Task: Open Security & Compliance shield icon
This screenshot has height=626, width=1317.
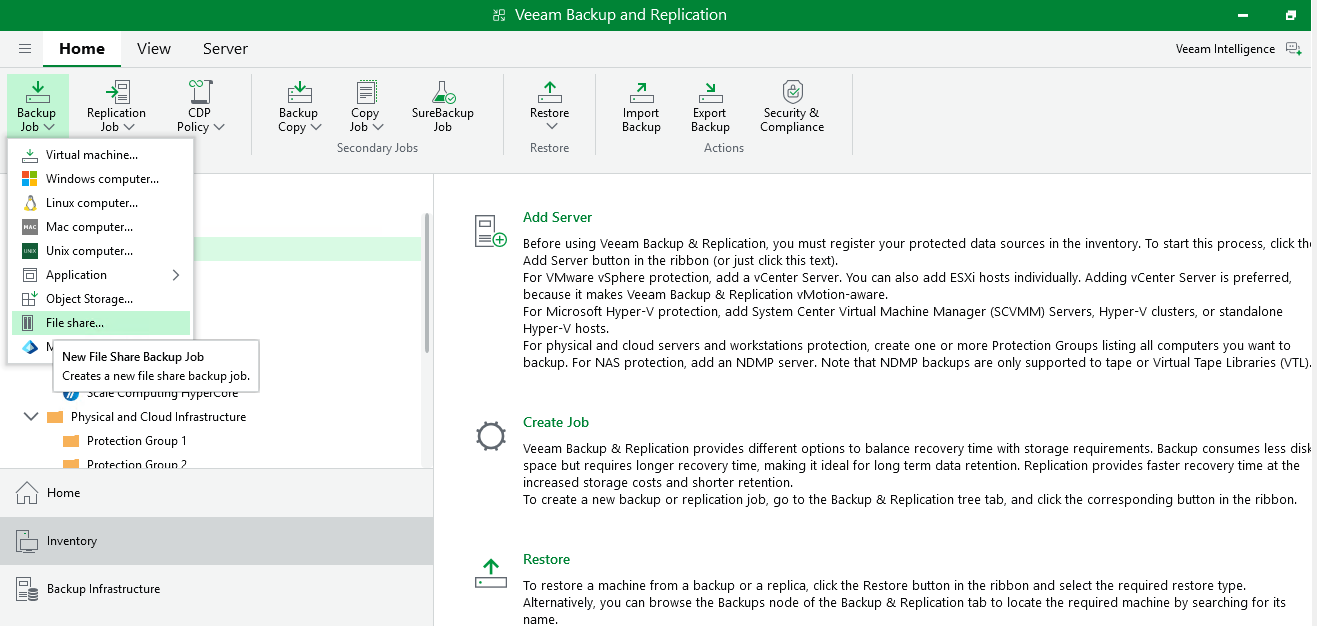Action: coord(792,92)
